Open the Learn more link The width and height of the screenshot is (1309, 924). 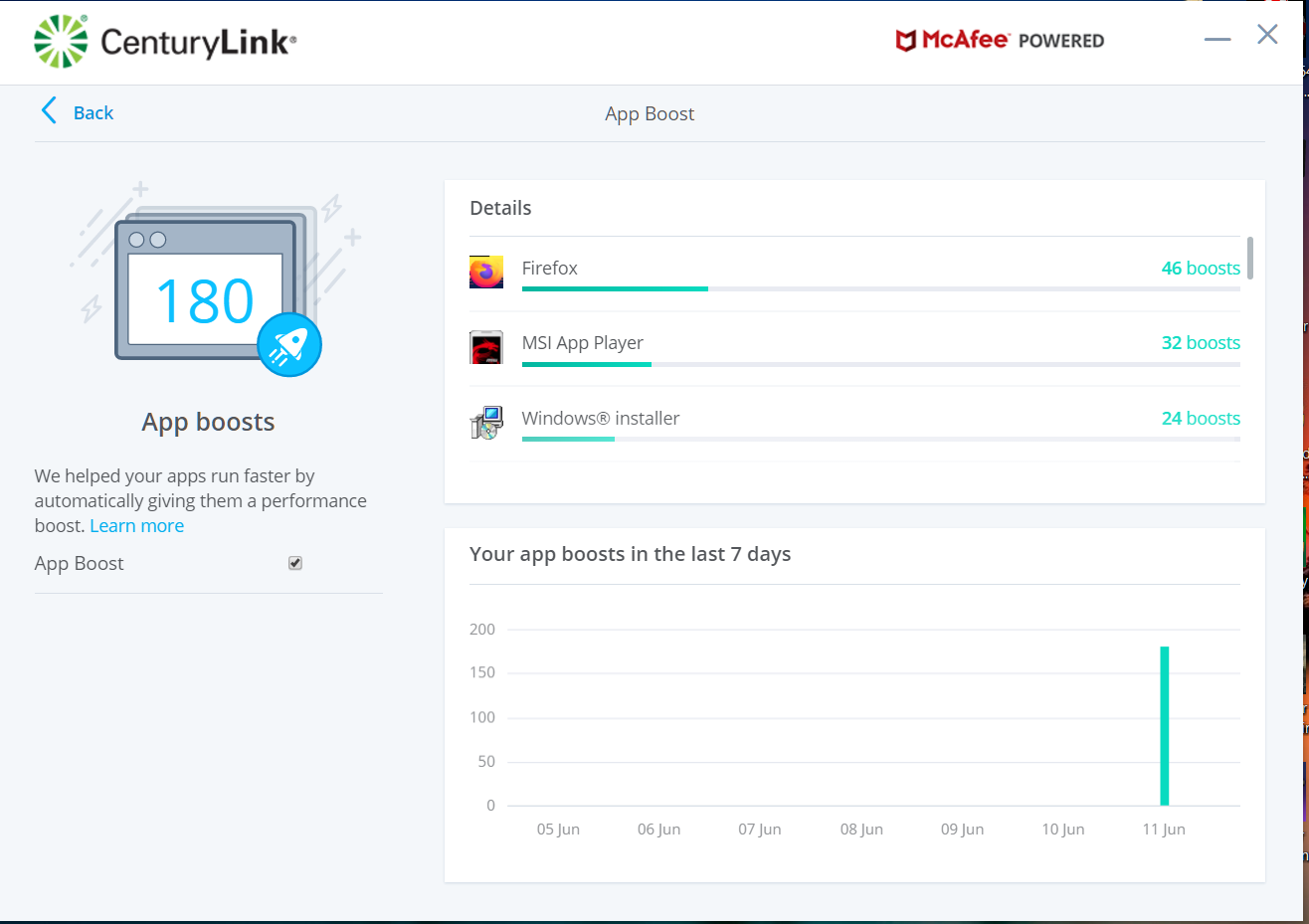136,526
